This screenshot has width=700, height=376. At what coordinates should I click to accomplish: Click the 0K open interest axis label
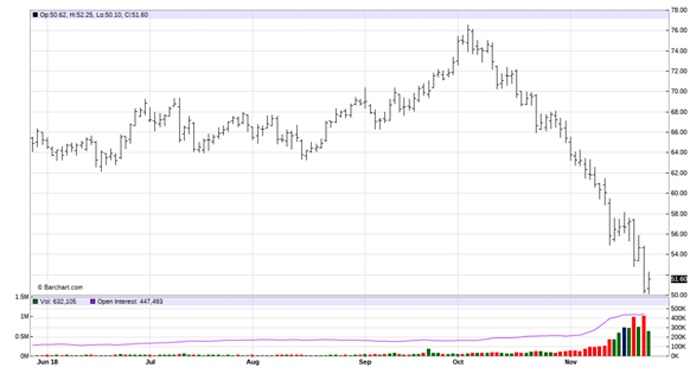[675, 356]
